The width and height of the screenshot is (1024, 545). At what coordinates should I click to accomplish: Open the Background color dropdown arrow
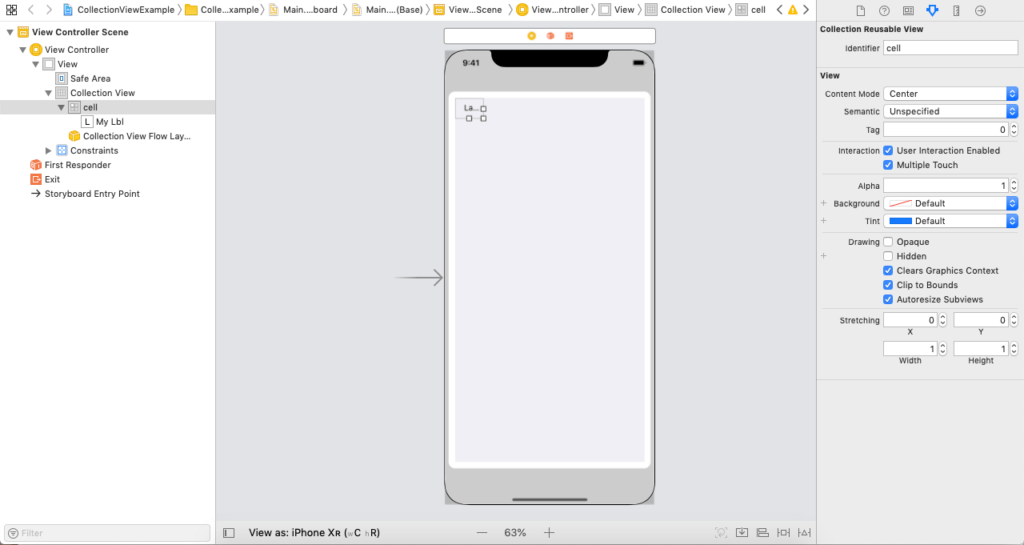pyautogui.click(x=1012, y=203)
